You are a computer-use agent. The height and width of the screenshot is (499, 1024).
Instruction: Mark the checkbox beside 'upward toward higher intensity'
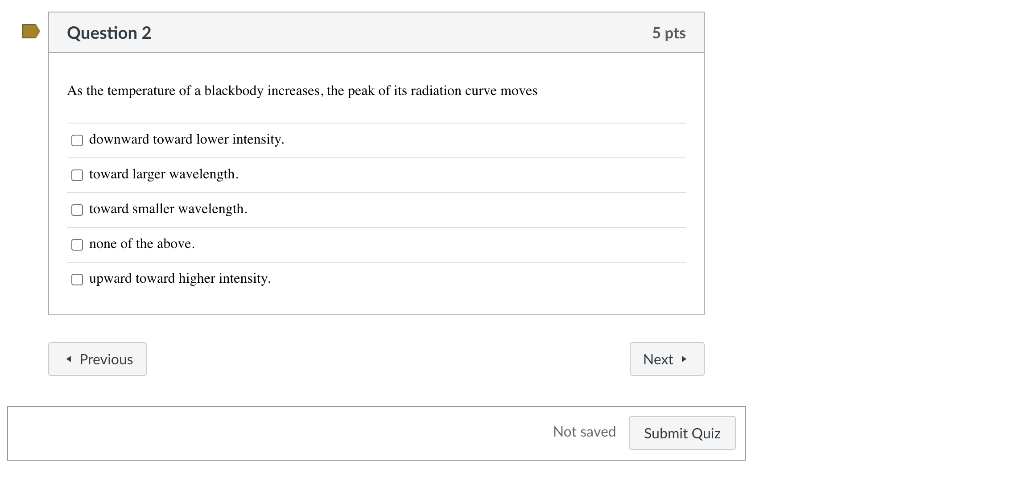click(x=77, y=280)
